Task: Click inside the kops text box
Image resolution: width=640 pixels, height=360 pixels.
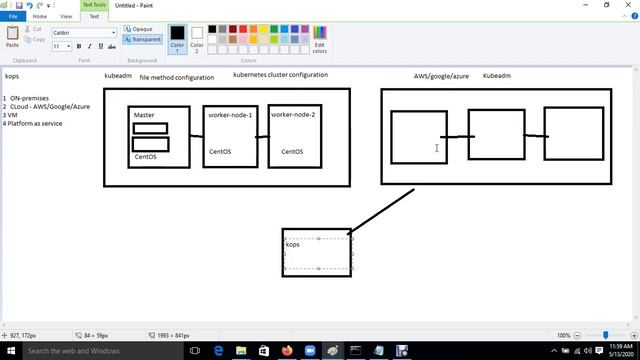Action: pos(318,253)
